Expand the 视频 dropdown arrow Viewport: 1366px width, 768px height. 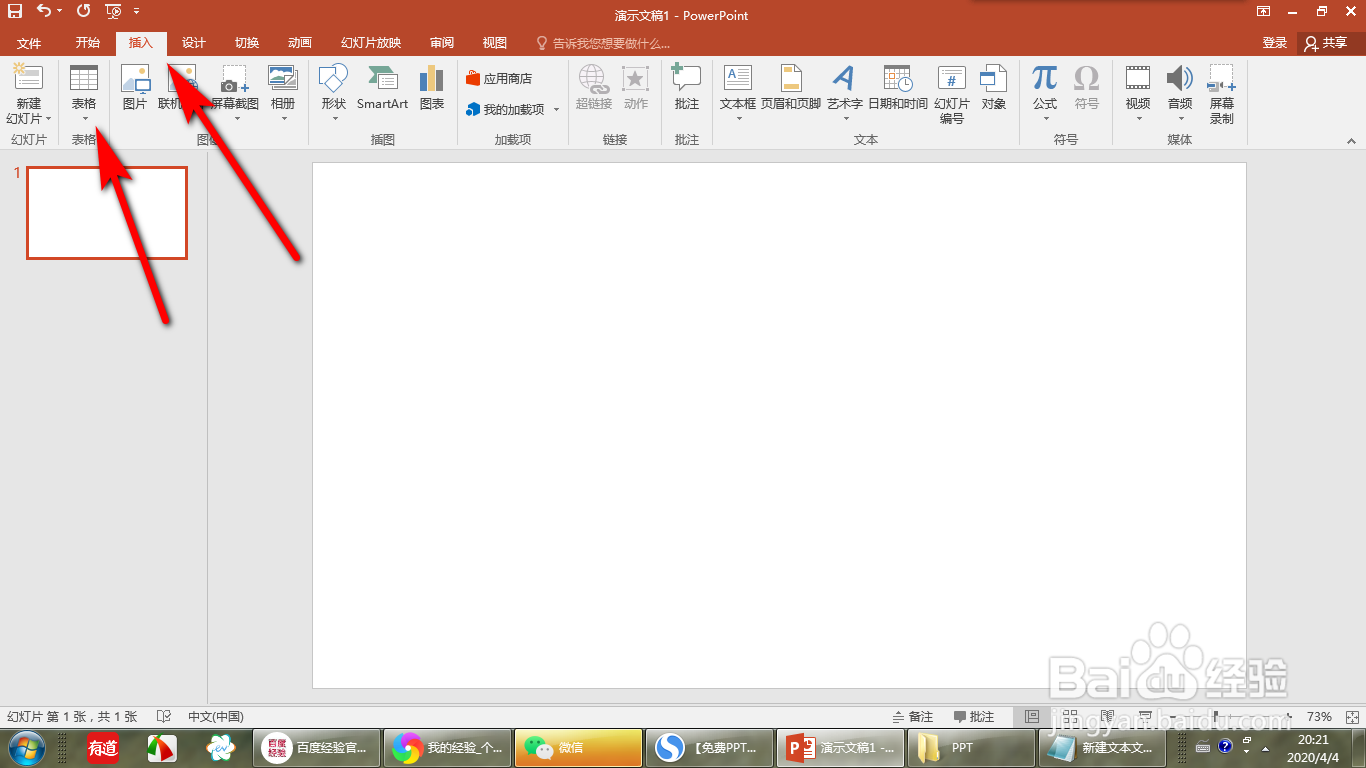[1138, 119]
